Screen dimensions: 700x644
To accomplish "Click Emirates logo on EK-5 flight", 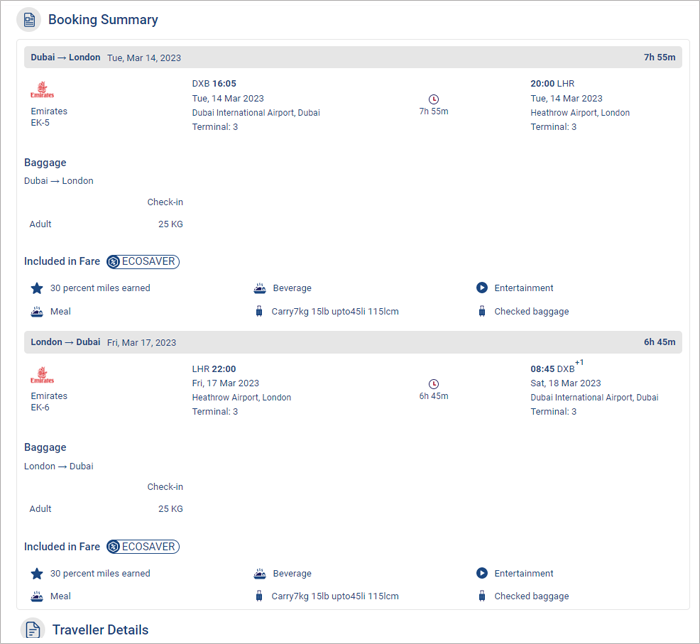I will [43, 92].
